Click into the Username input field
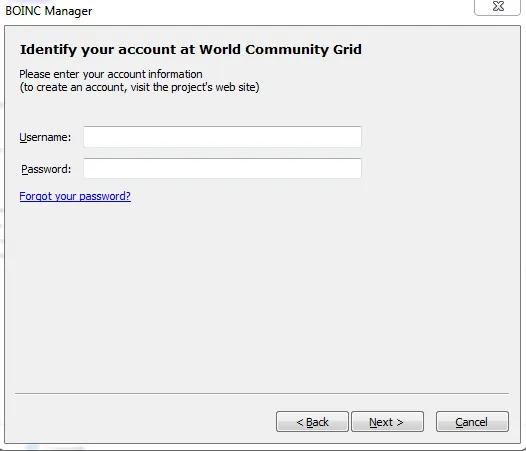 point(222,137)
